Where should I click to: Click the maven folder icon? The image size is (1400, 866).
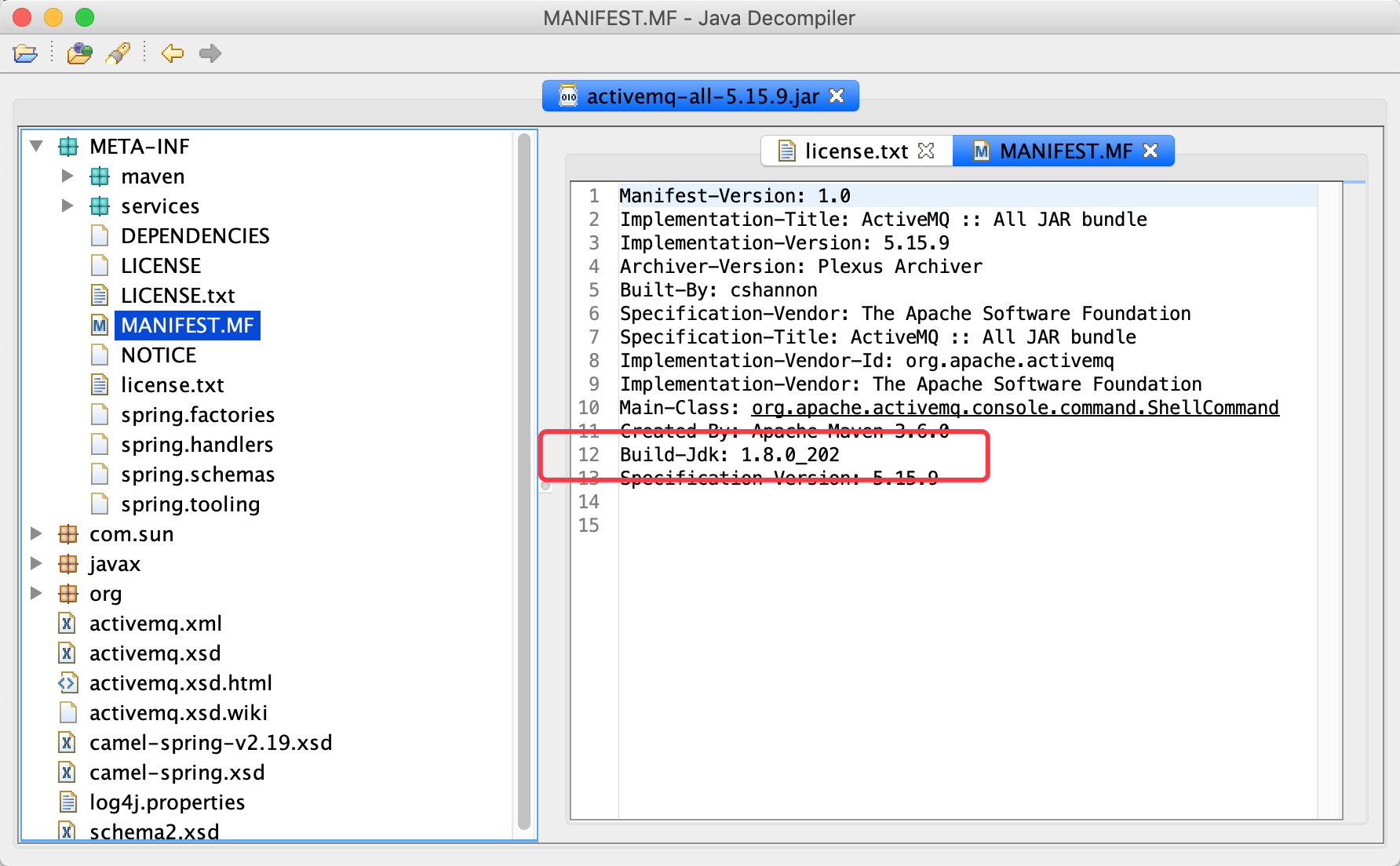click(x=100, y=176)
